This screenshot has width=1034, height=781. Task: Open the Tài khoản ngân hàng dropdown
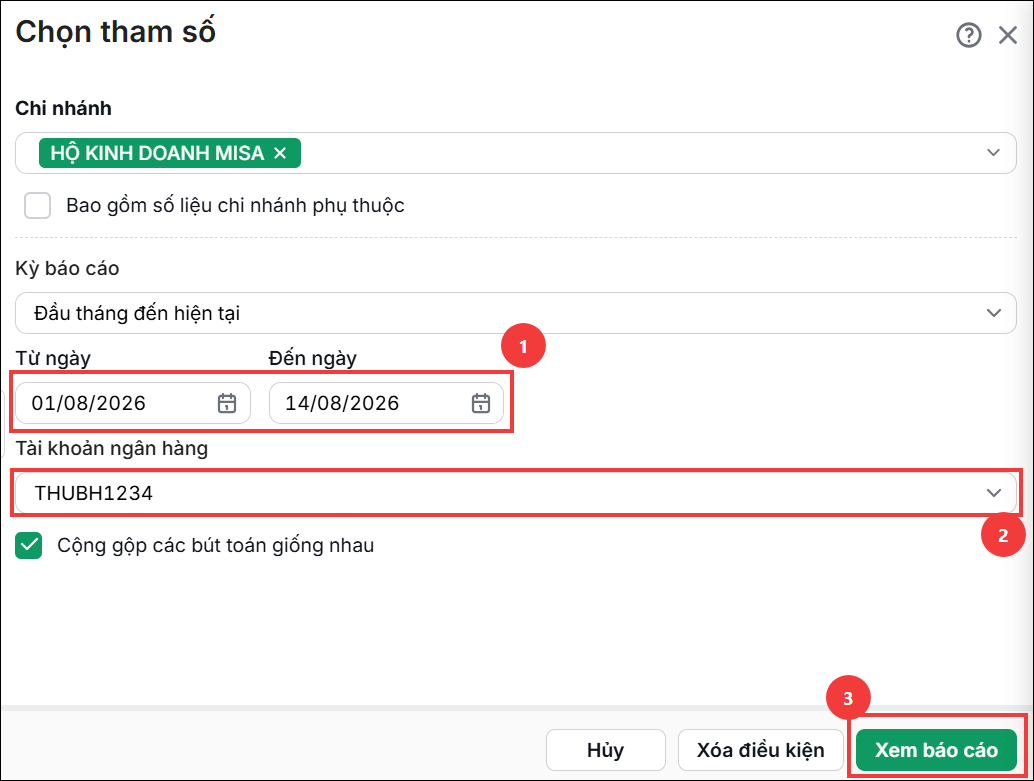pos(516,493)
